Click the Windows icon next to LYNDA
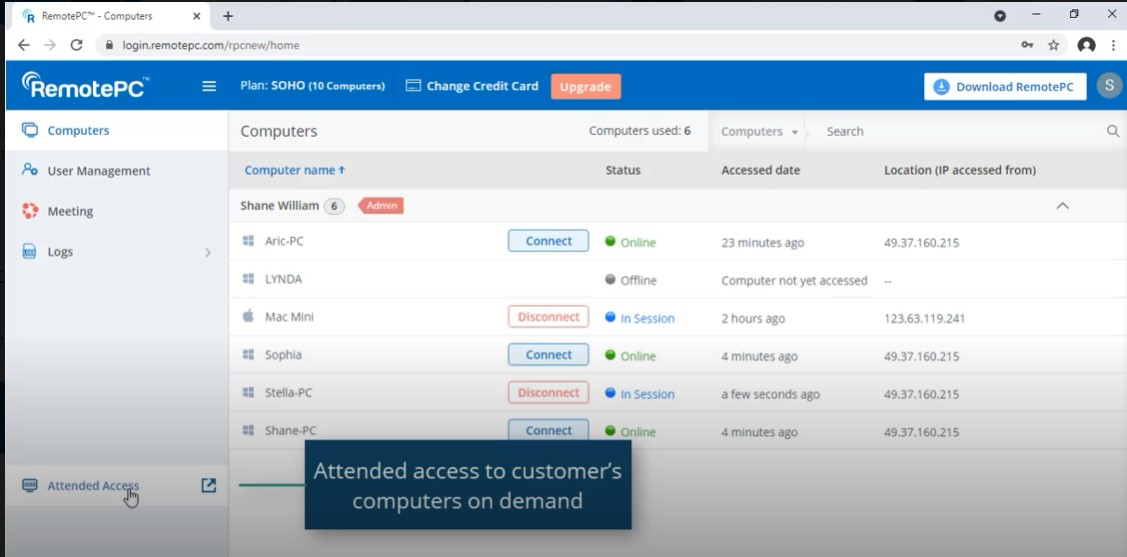Screen dimensions: 1127x557 click(248, 279)
